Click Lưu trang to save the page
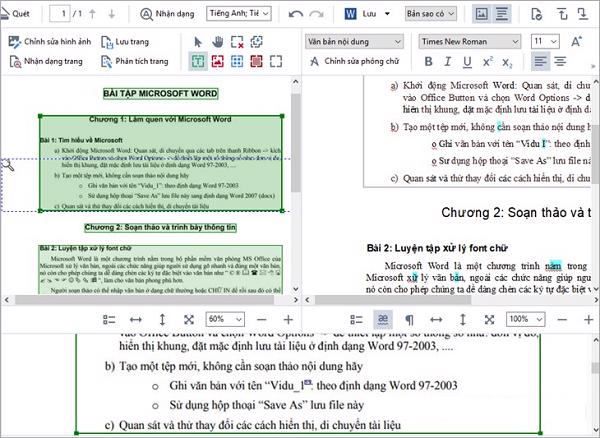The height and width of the screenshot is (438, 600). (x=125, y=42)
